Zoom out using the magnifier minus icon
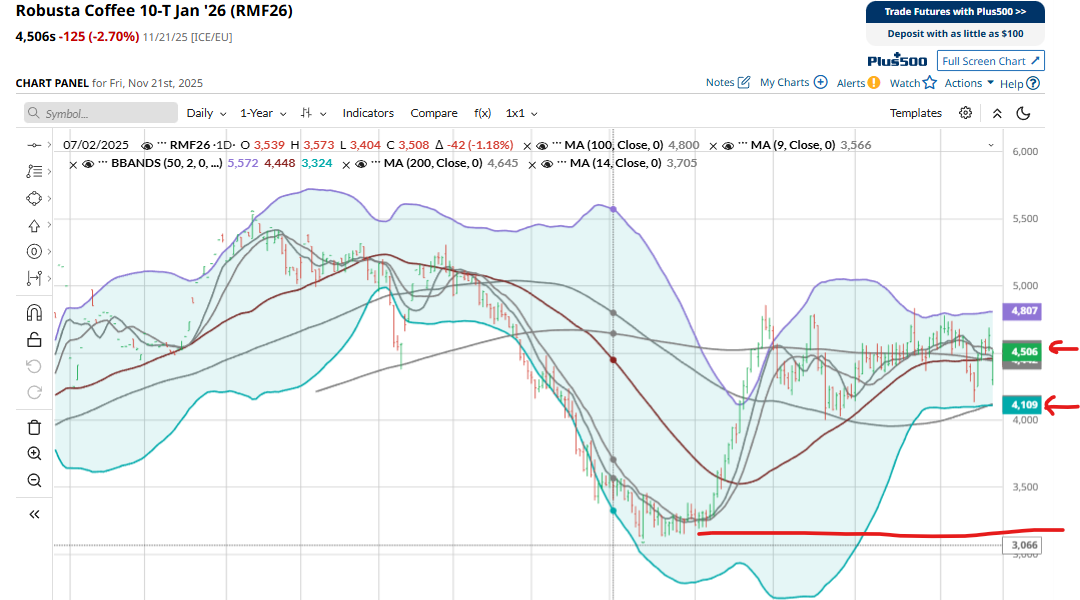Image resolution: width=1080 pixels, height=600 pixels. coord(34,480)
